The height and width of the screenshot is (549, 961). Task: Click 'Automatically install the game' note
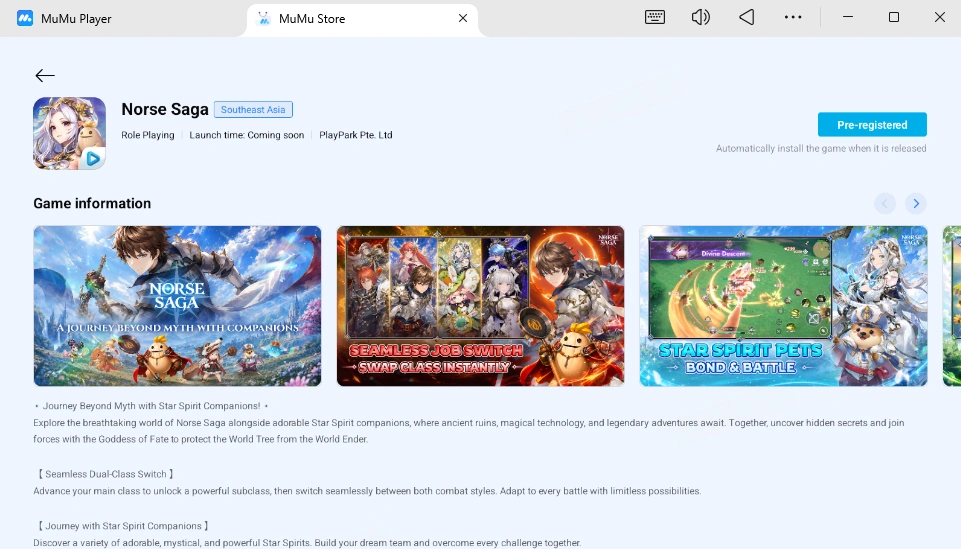(x=821, y=148)
